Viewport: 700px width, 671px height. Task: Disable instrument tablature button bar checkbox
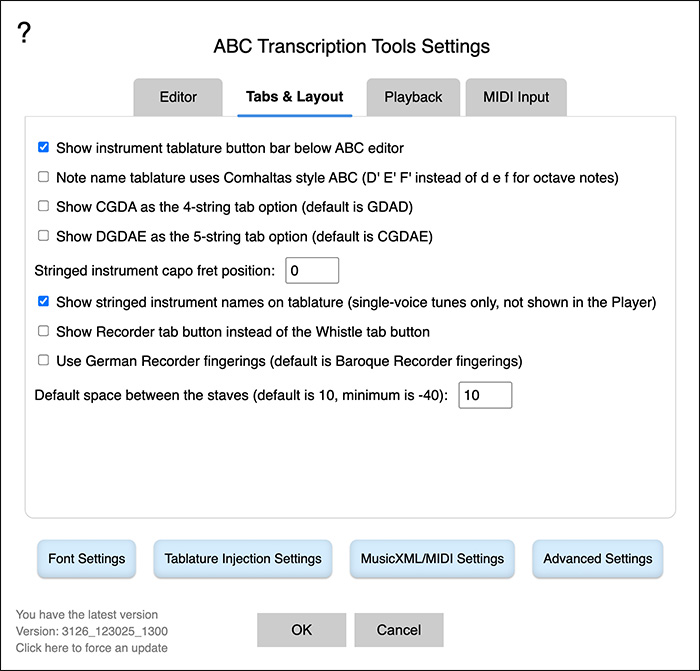point(44,148)
